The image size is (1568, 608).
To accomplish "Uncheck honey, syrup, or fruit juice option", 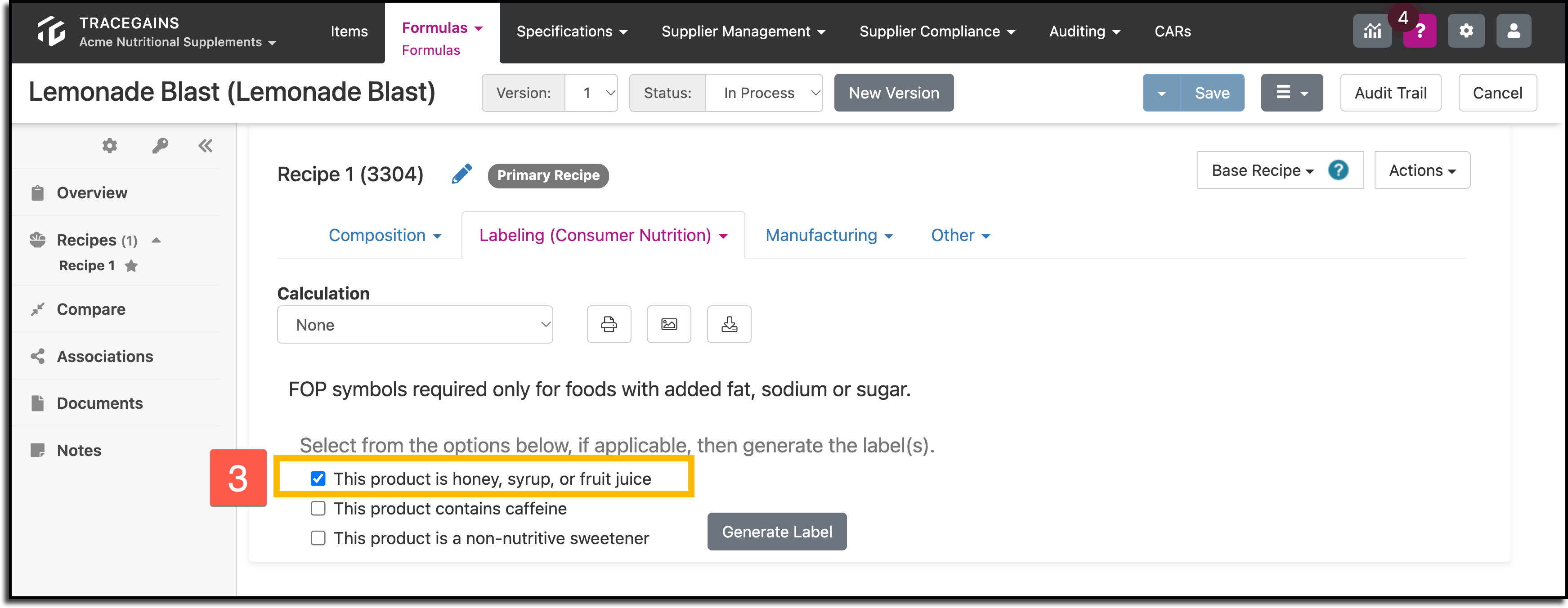I will (318, 478).
